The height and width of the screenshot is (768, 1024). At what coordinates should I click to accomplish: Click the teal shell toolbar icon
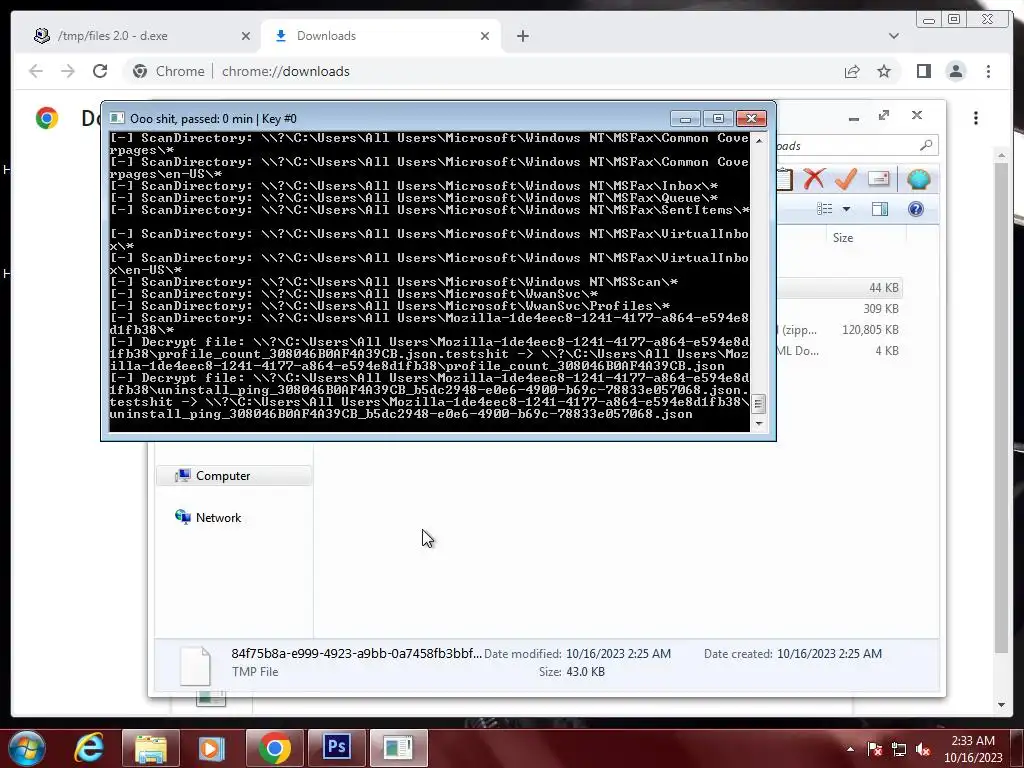coord(918,179)
